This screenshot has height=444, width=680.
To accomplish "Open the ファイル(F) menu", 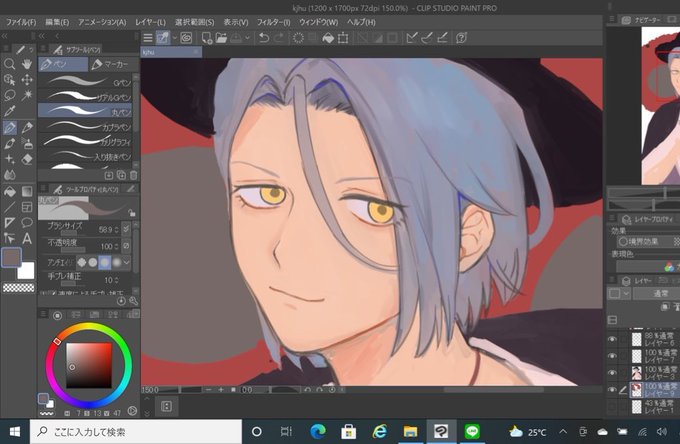I will 21,22.
